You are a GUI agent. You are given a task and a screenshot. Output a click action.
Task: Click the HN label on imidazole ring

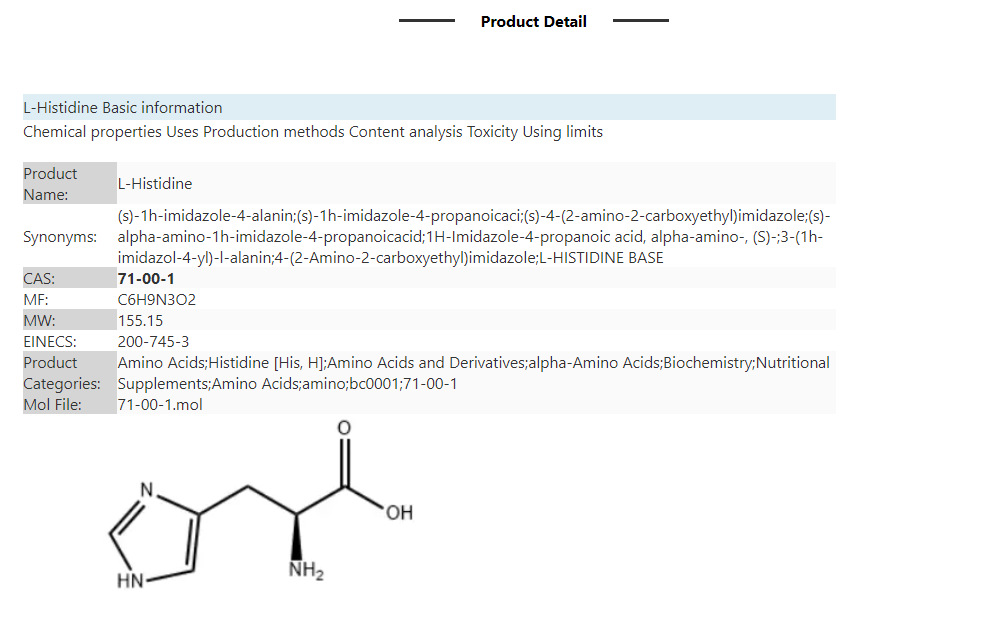[130, 581]
